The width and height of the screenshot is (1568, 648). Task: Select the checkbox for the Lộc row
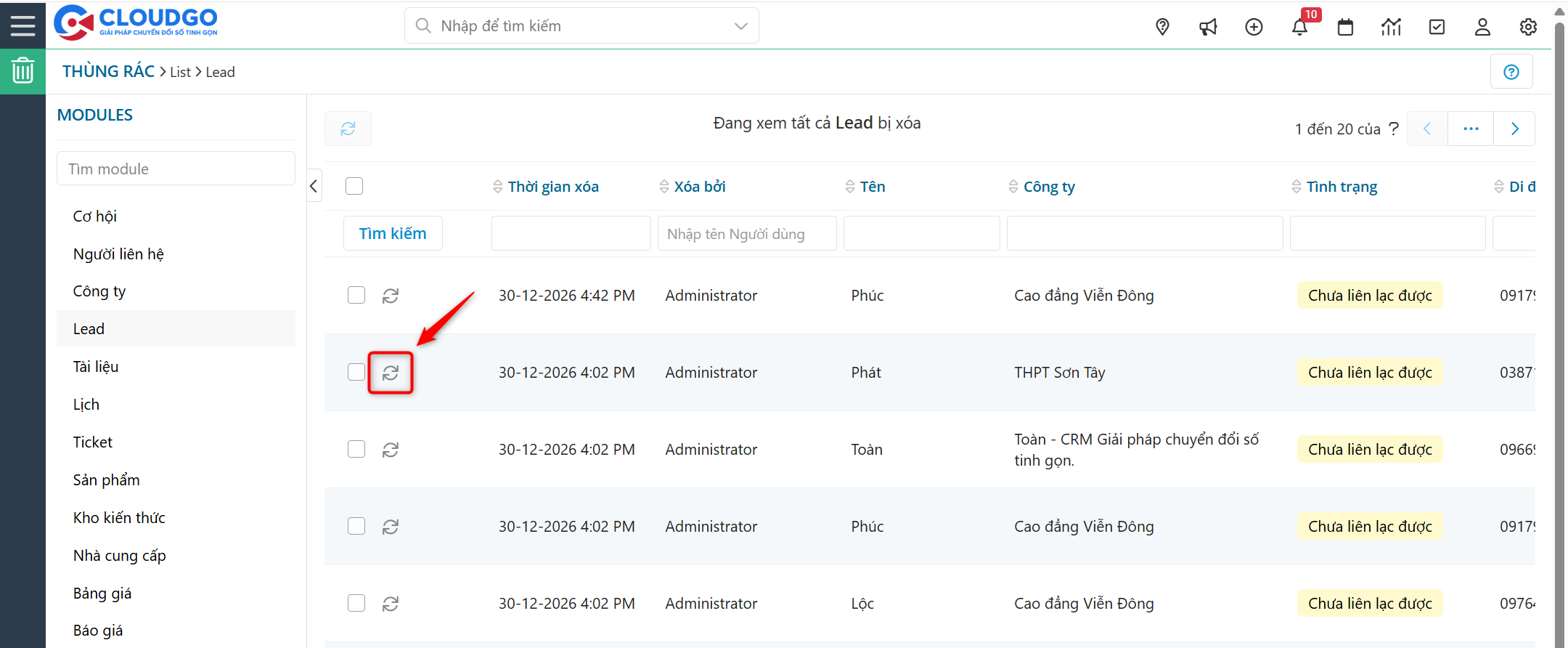click(356, 603)
